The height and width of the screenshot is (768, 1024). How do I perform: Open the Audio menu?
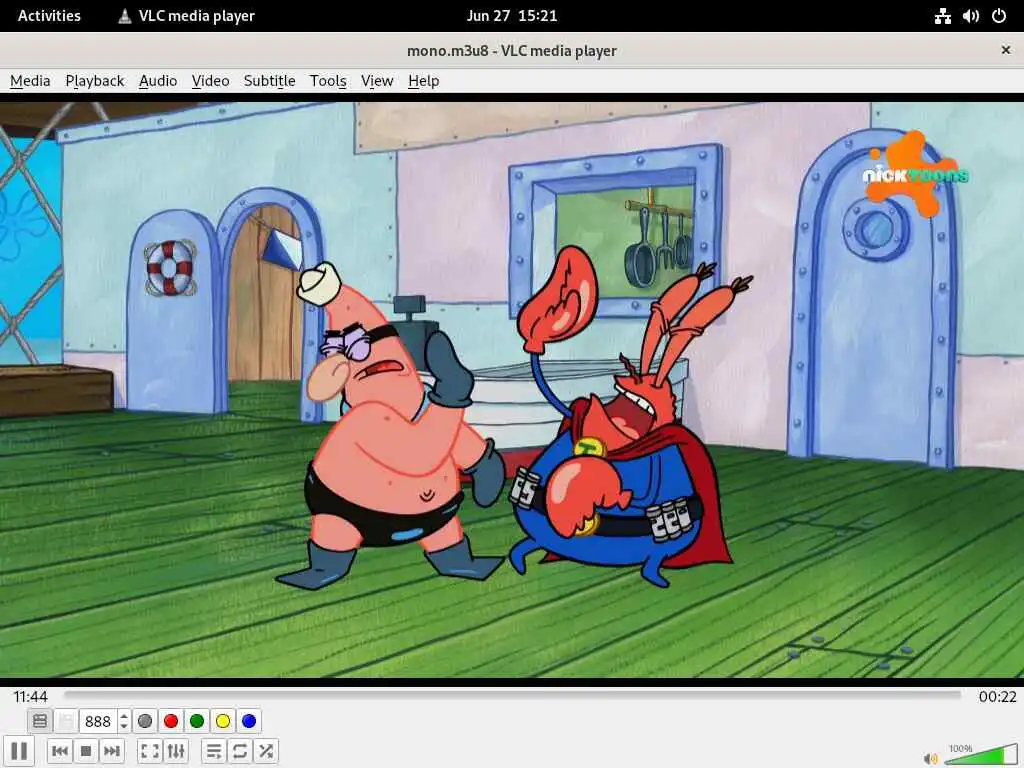coord(158,81)
